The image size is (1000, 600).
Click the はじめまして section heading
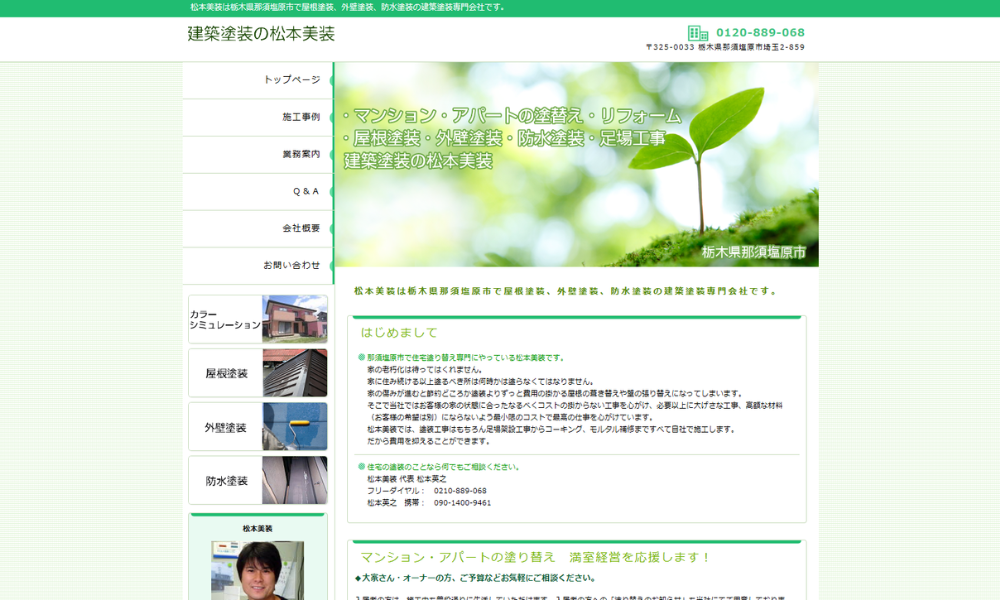click(x=399, y=333)
